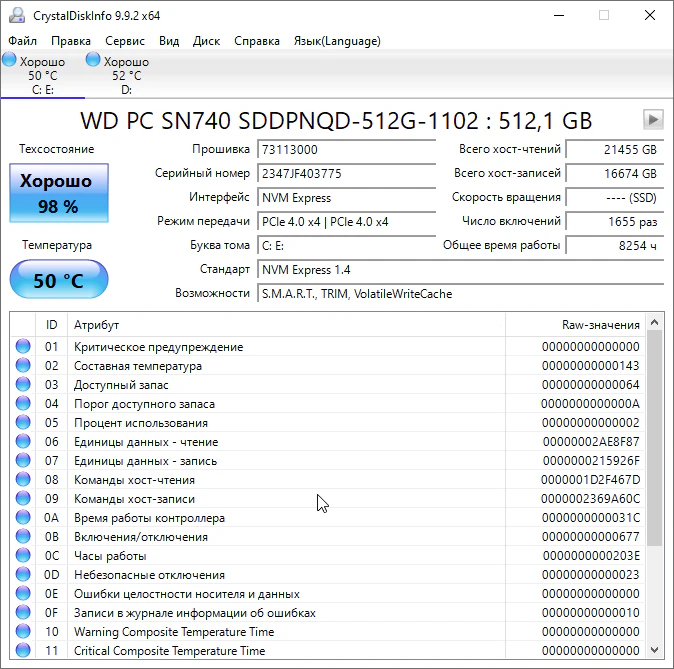Select row Критическое предупреждение
The width and height of the screenshot is (674, 669).
(328, 347)
